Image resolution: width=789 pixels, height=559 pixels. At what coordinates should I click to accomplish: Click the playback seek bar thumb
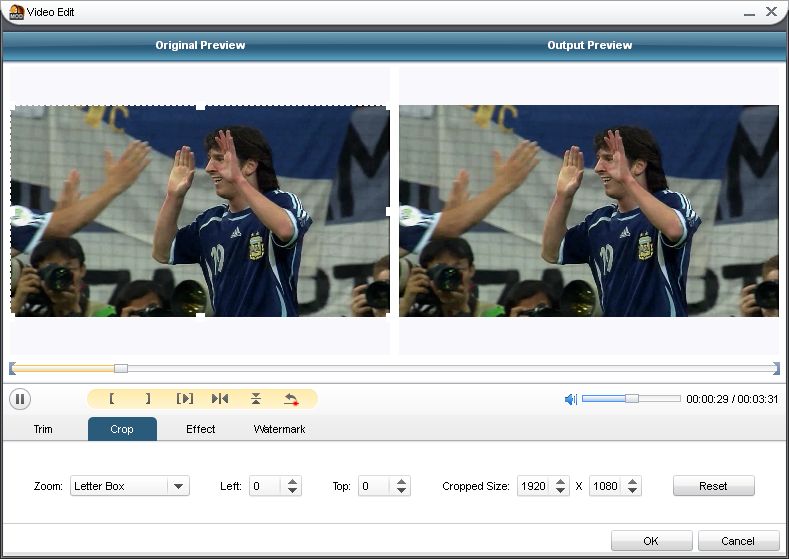[121, 368]
